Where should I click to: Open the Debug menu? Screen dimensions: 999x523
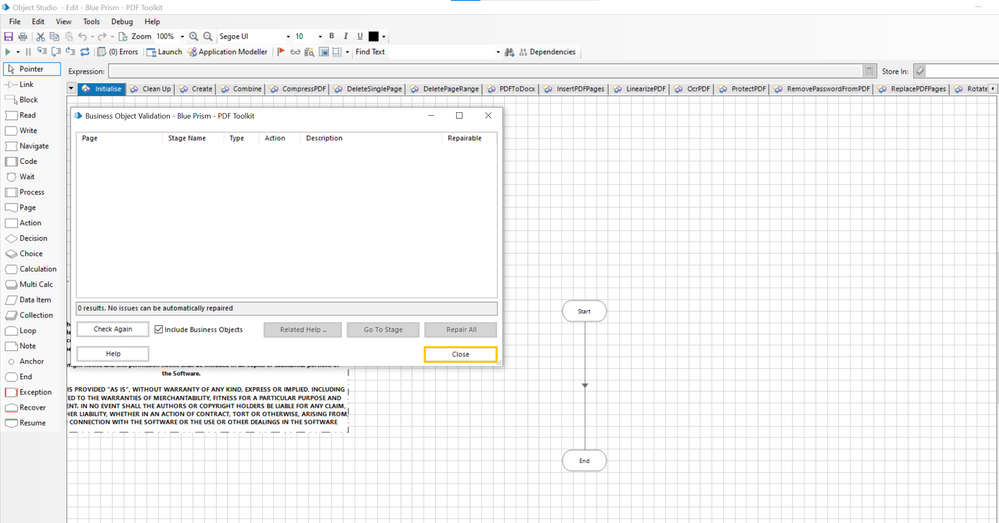coord(122,21)
